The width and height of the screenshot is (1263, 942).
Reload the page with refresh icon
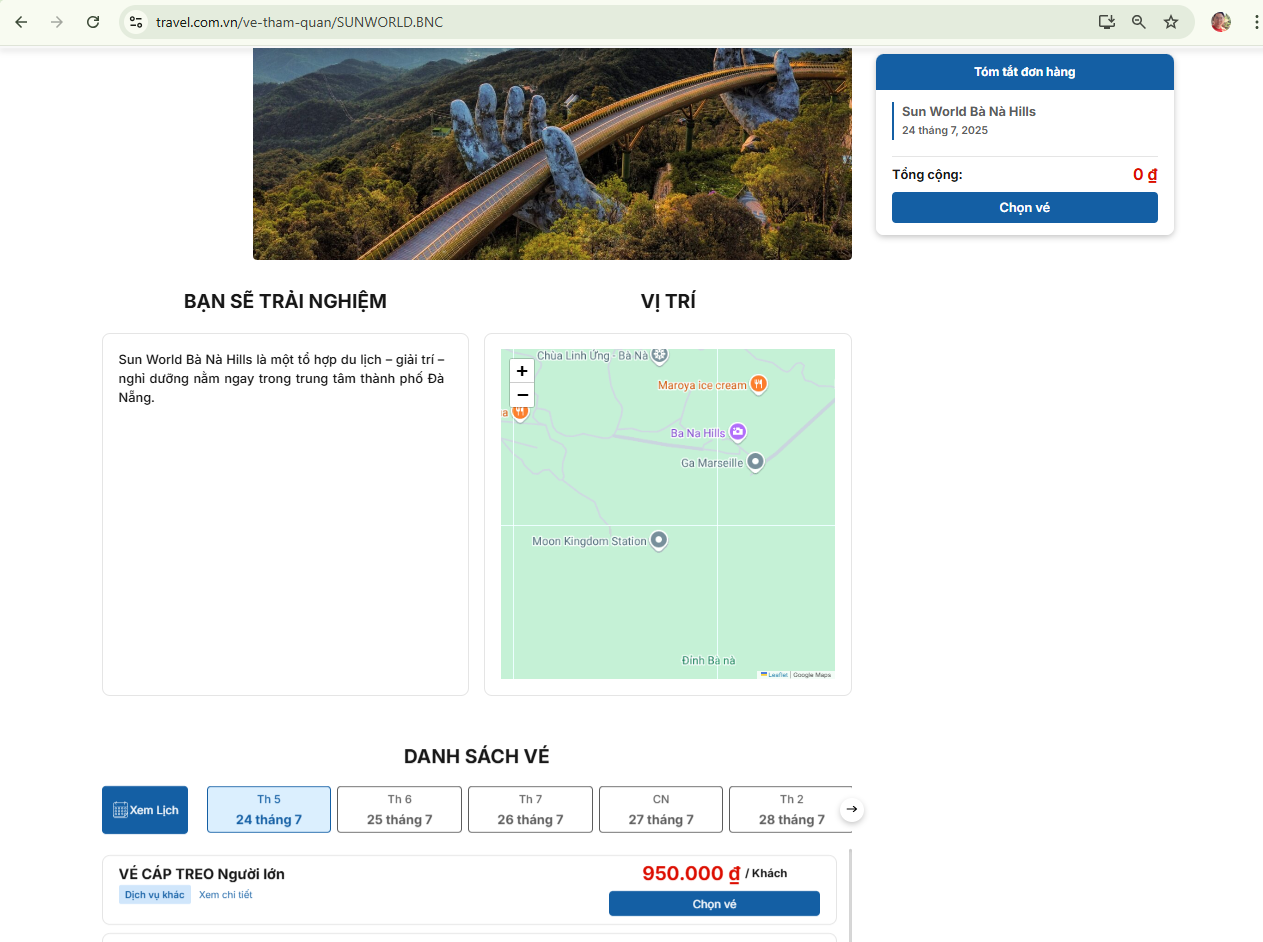point(93,22)
